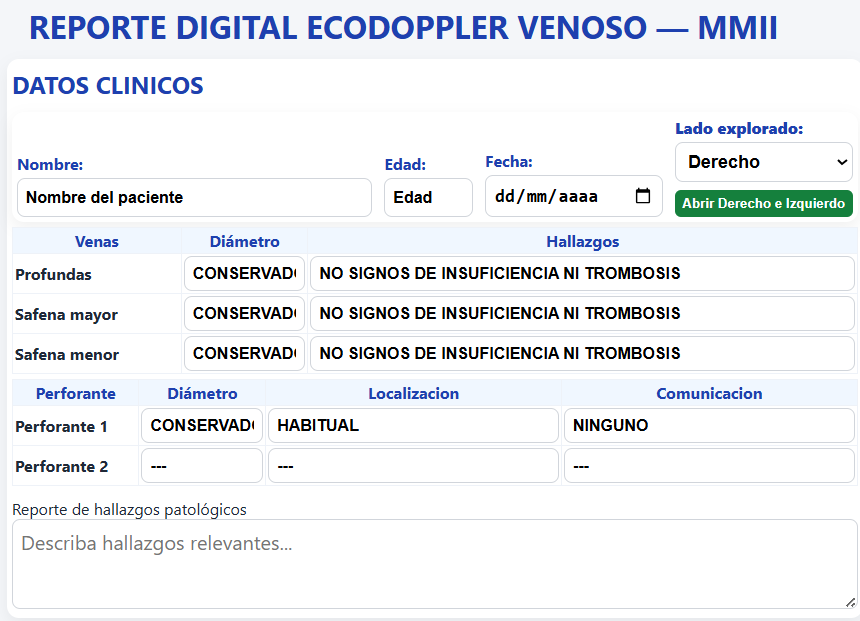Edit the Profundas diameter field
860x621 pixels.
(x=244, y=273)
